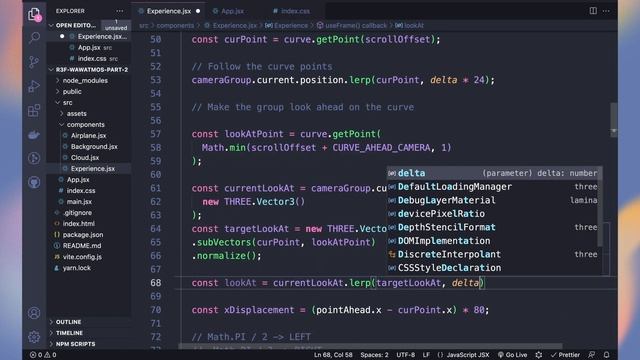Open the Search view in activity bar

pos(34,38)
